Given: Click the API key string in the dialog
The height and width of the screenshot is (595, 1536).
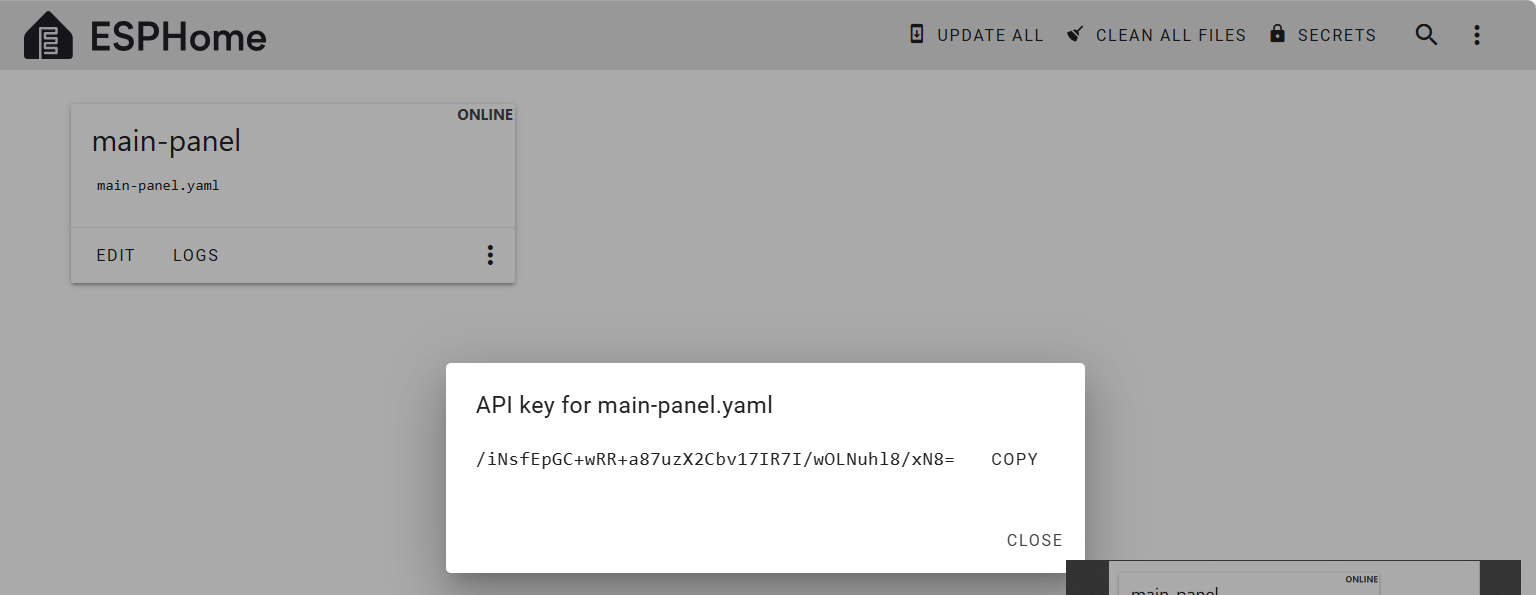Looking at the screenshot, I should pyautogui.click(x=716, y=460).
